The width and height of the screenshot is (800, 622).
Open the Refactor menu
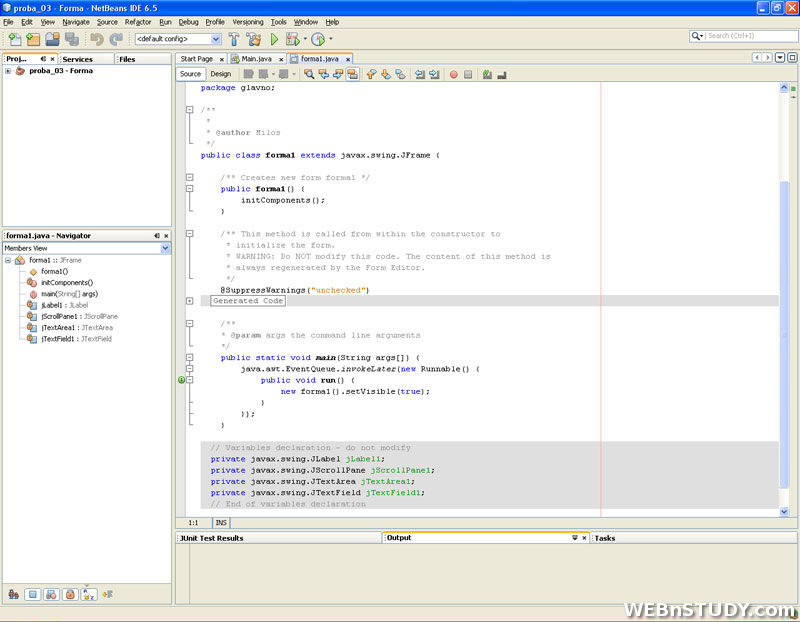pos(138,22)
